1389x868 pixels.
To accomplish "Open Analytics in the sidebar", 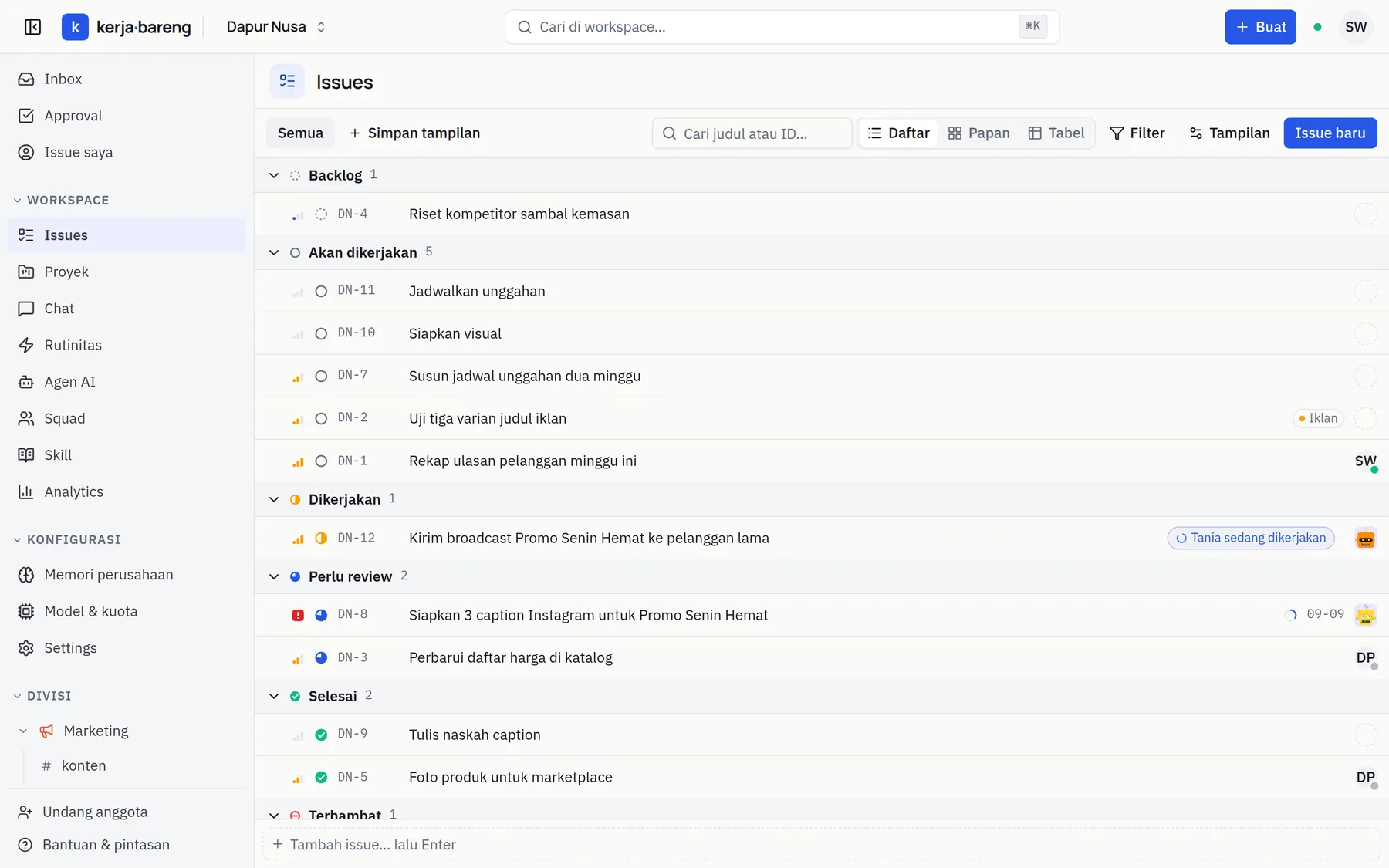I will tap(127, 491).
